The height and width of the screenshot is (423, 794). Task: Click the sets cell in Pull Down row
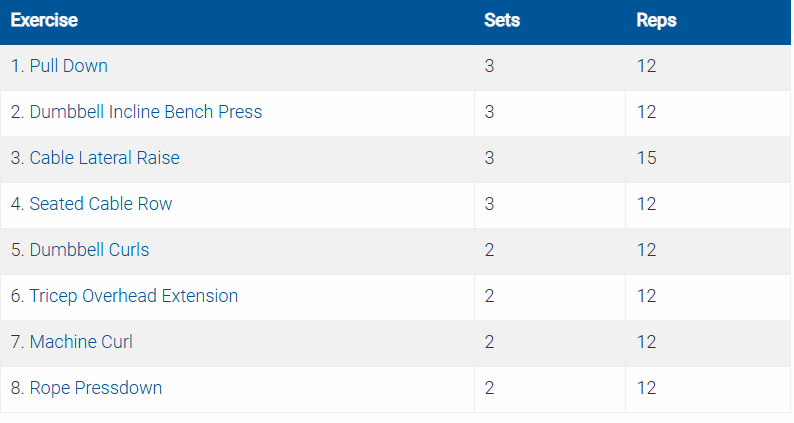tap(489, 66)
